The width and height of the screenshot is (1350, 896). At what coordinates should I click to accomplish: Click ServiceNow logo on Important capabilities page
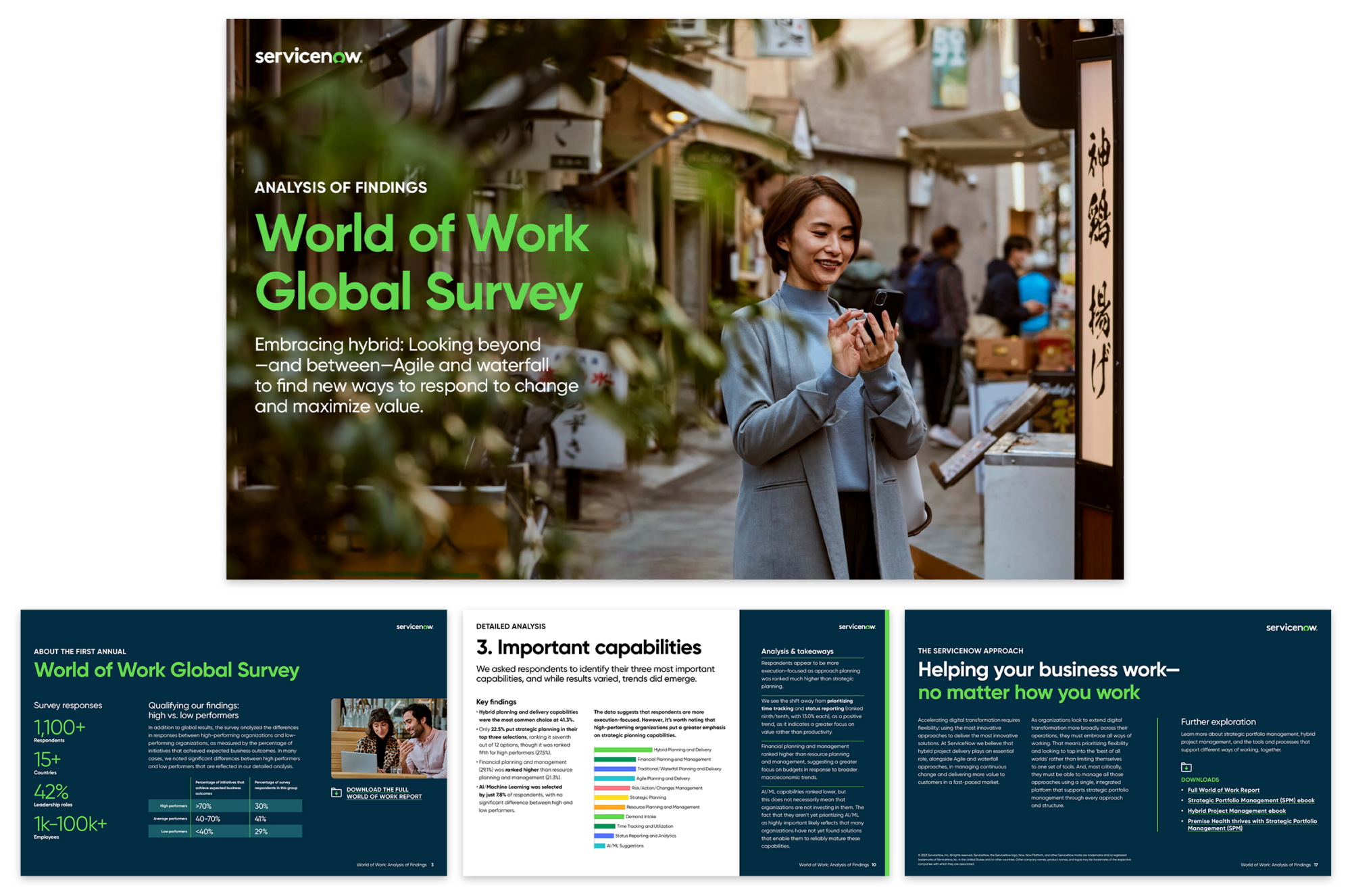click(x=856, y=627)
